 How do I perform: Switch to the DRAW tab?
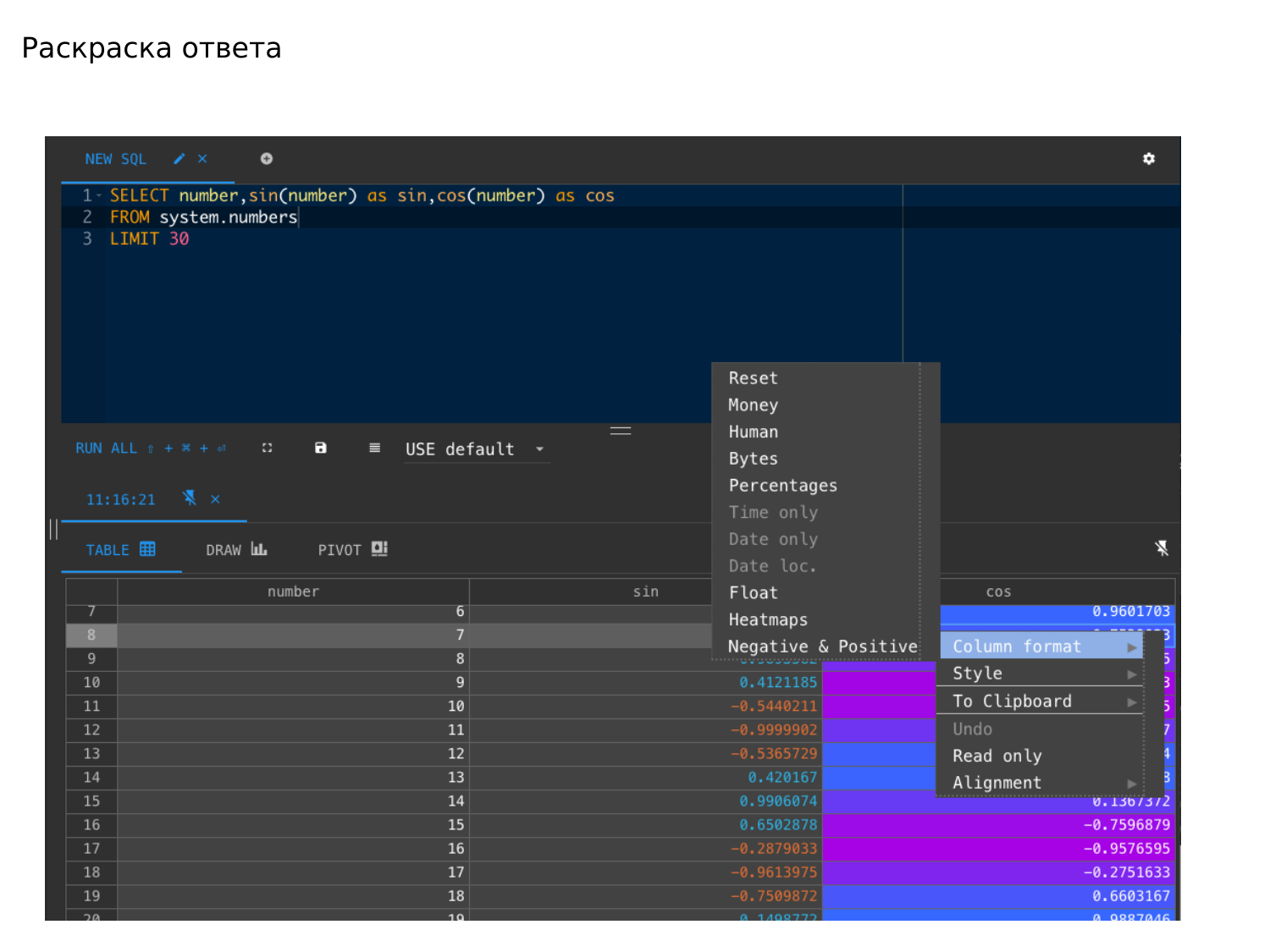236,550
